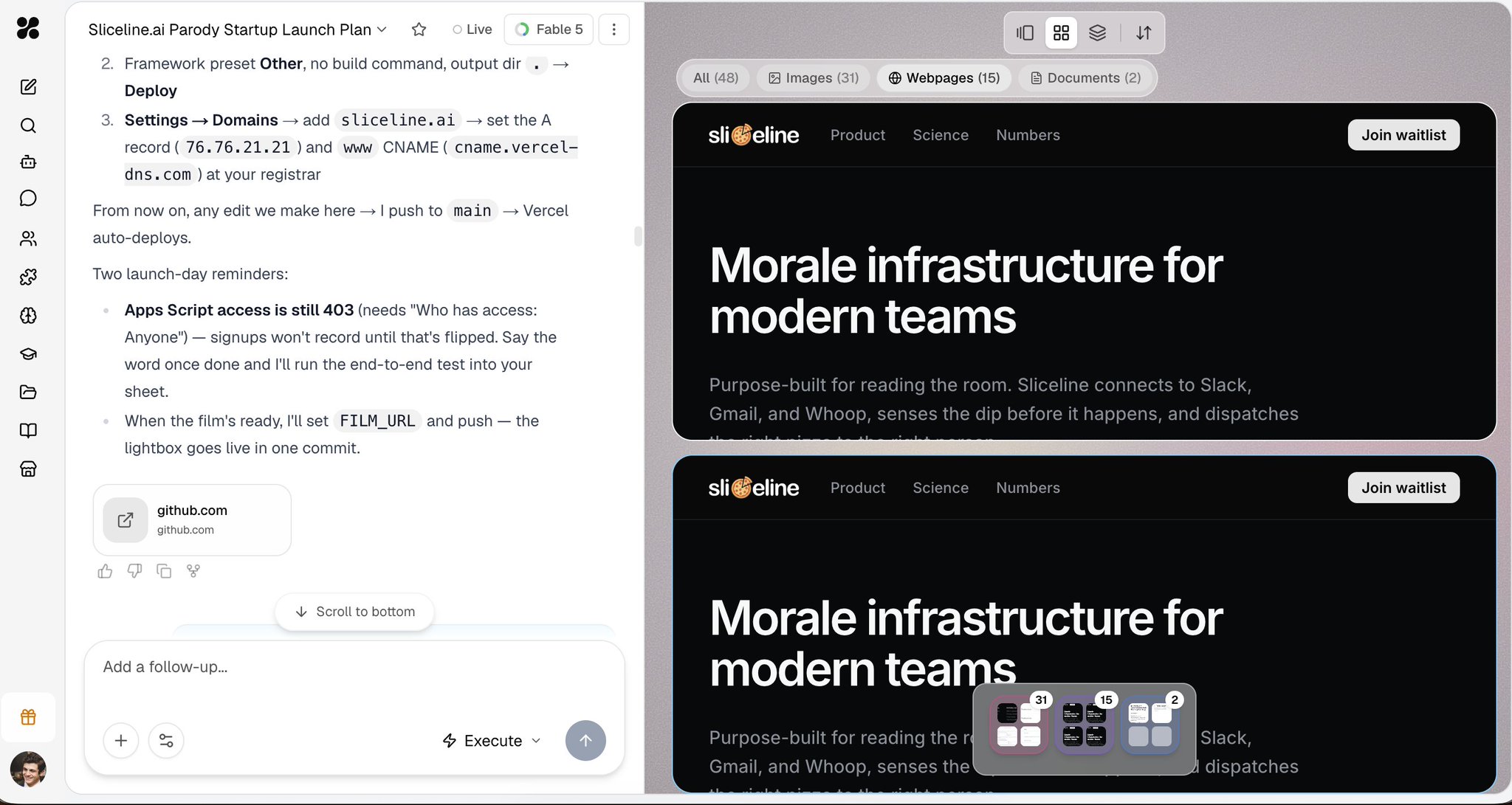This screenshot has width=1512, height=805.
Task: Open the robot agents icon
Action: tap(28, 162)
